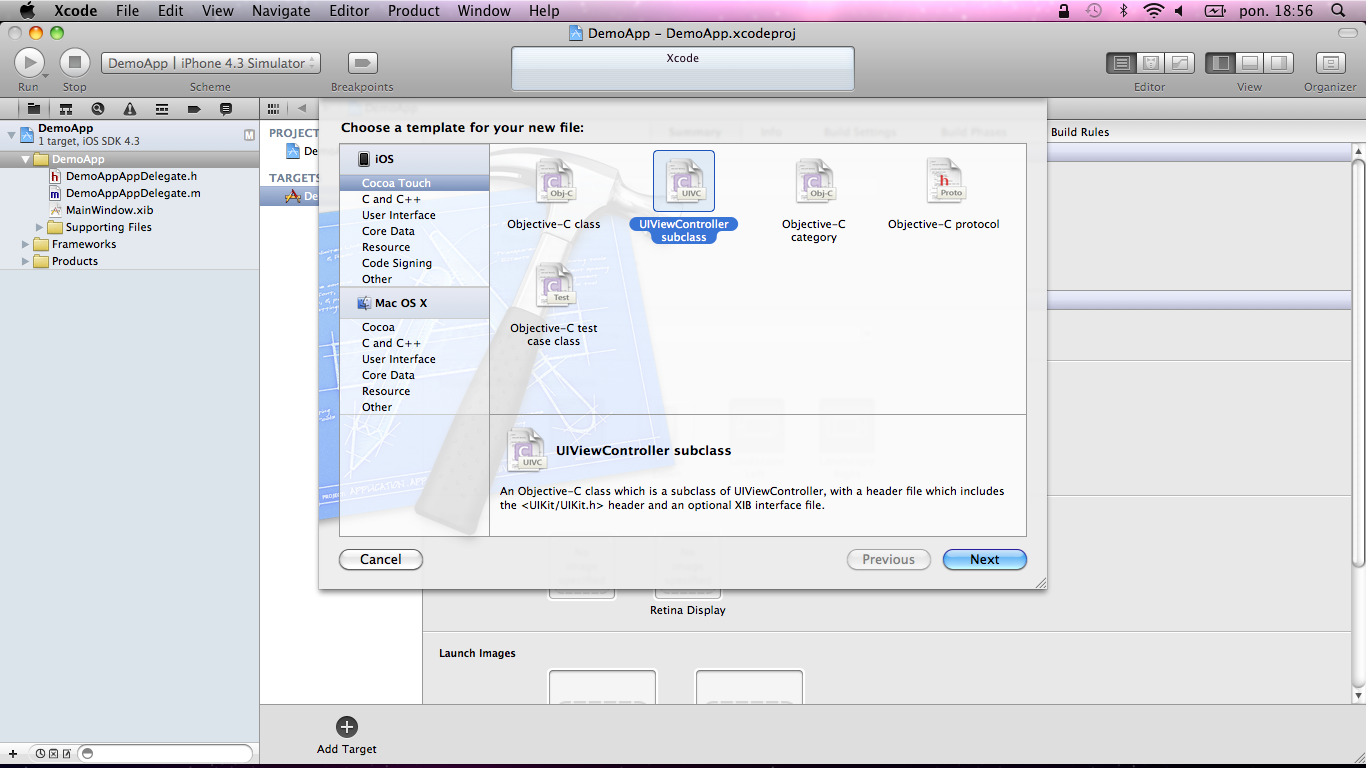
Task: Toggle the Breakpoints button
Action: 362,63
